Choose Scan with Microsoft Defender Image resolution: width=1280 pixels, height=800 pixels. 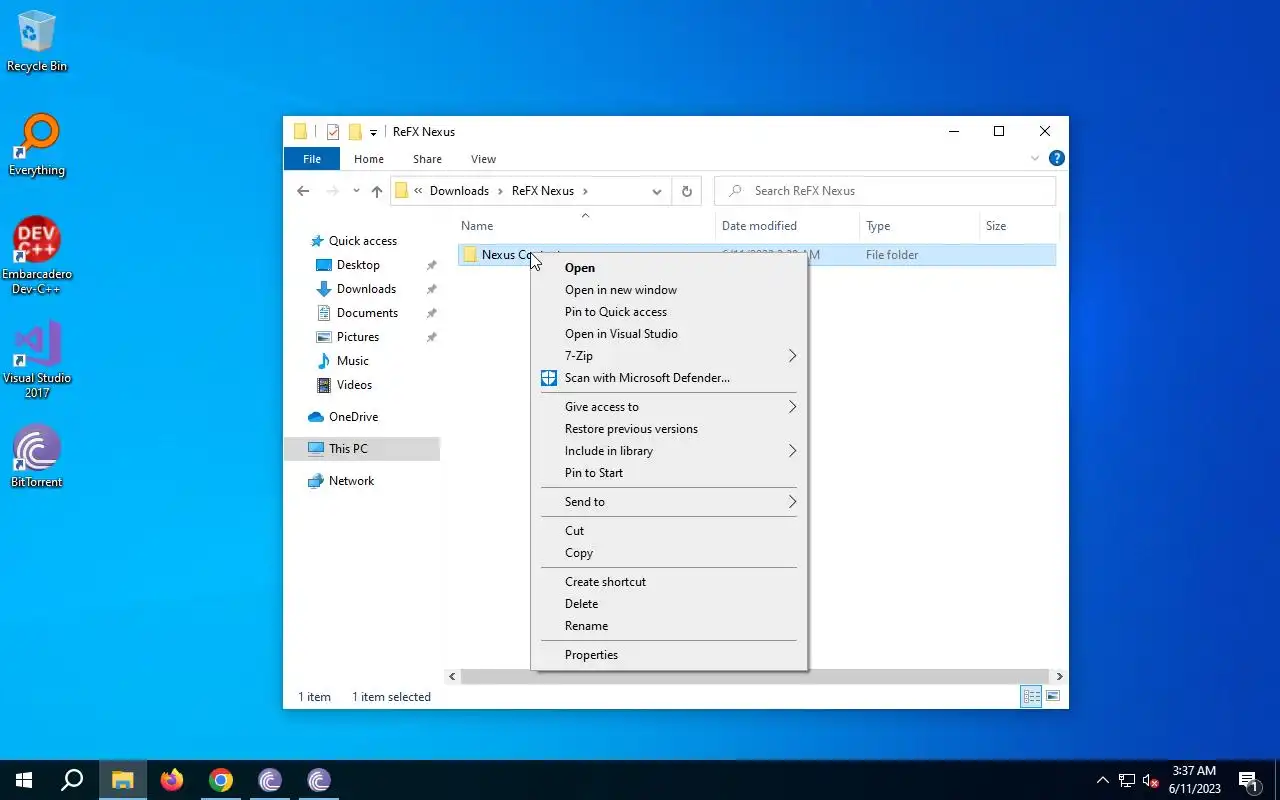point(669,378)
